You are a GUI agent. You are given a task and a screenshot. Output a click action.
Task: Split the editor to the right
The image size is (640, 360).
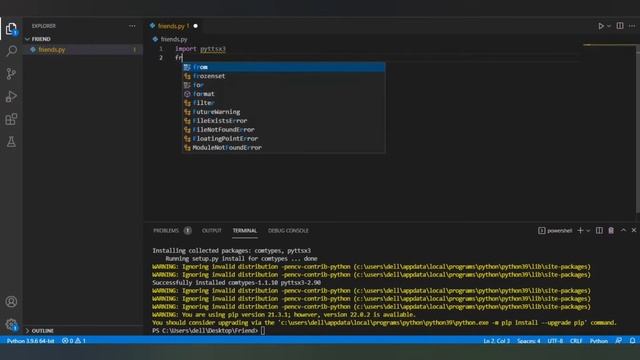[x=620, y=26]
